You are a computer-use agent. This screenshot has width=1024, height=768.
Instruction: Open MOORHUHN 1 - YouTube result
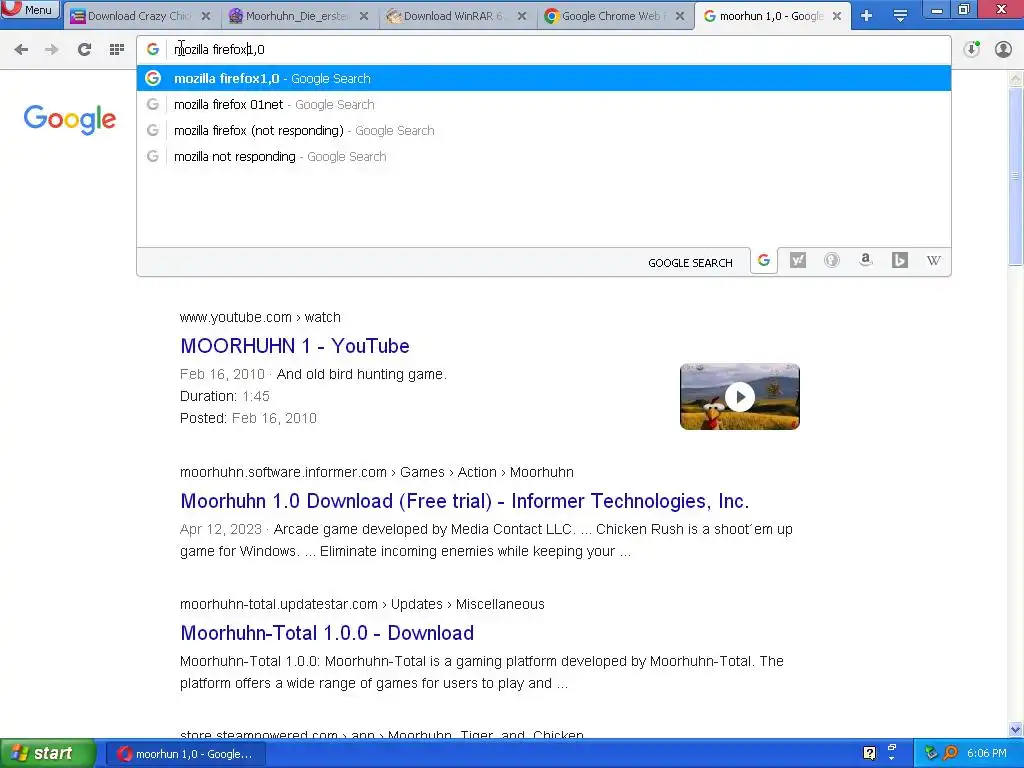pos(295,345)
